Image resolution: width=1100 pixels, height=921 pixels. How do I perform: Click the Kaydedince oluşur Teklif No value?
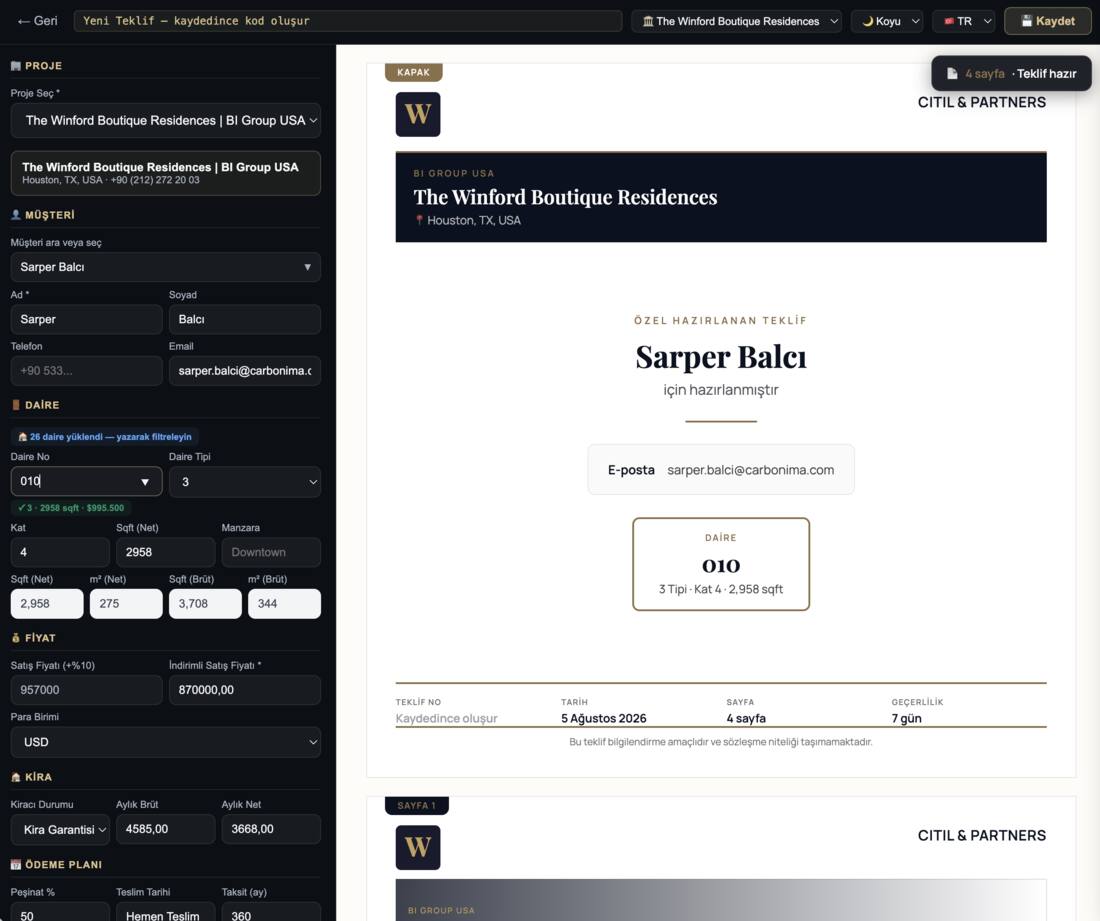(446, 718)
